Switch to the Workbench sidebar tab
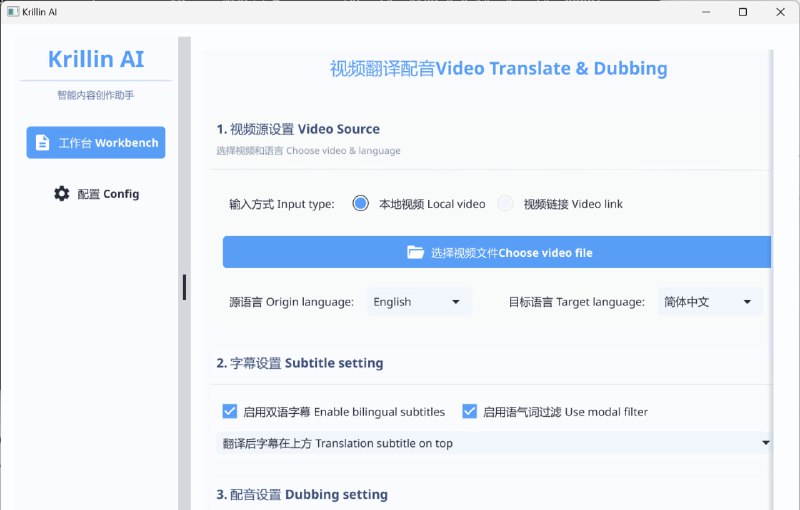Screen dimensions: 800x510 (x=96, y=143)
